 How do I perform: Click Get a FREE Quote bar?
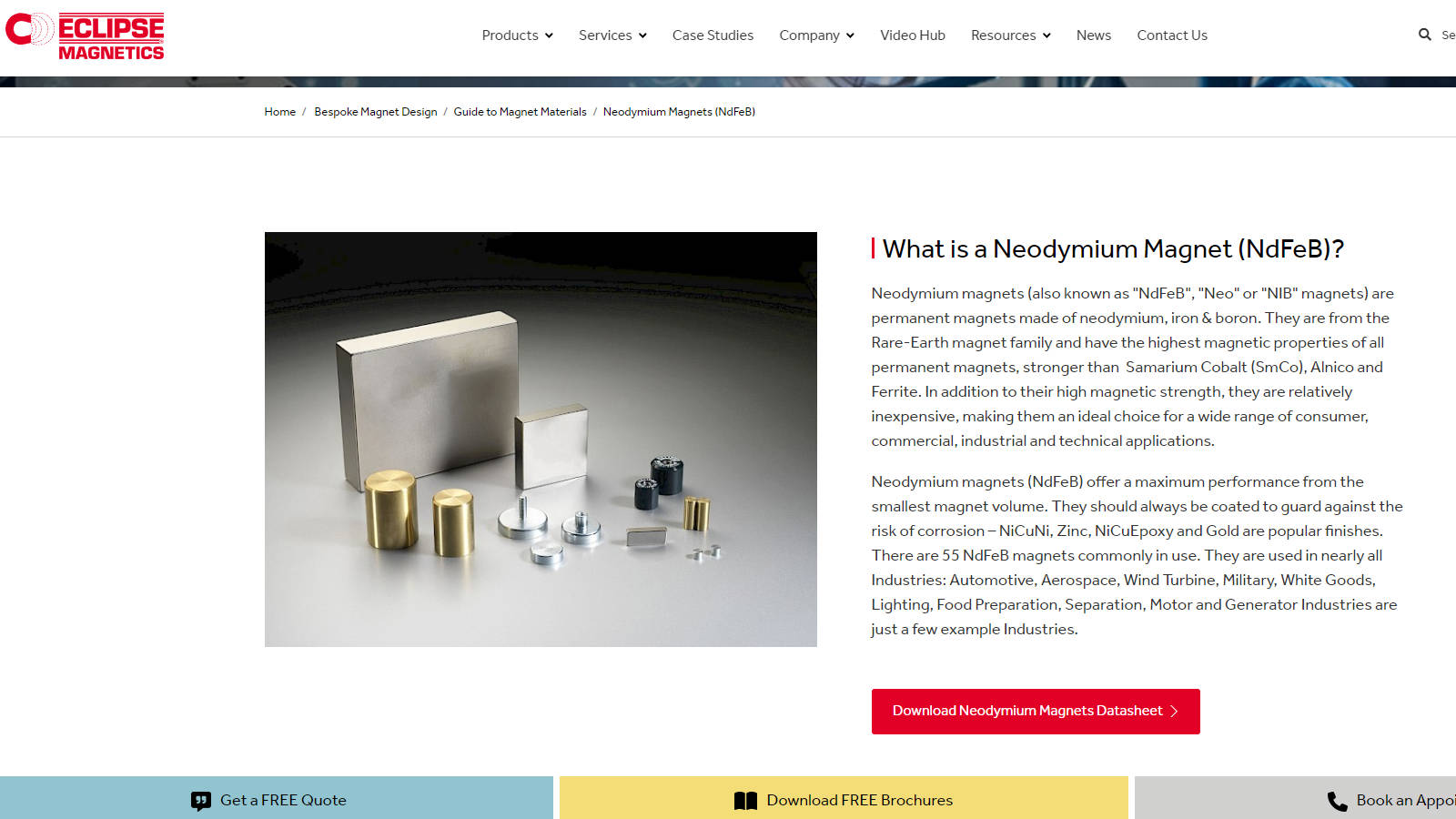click(277, 798)
